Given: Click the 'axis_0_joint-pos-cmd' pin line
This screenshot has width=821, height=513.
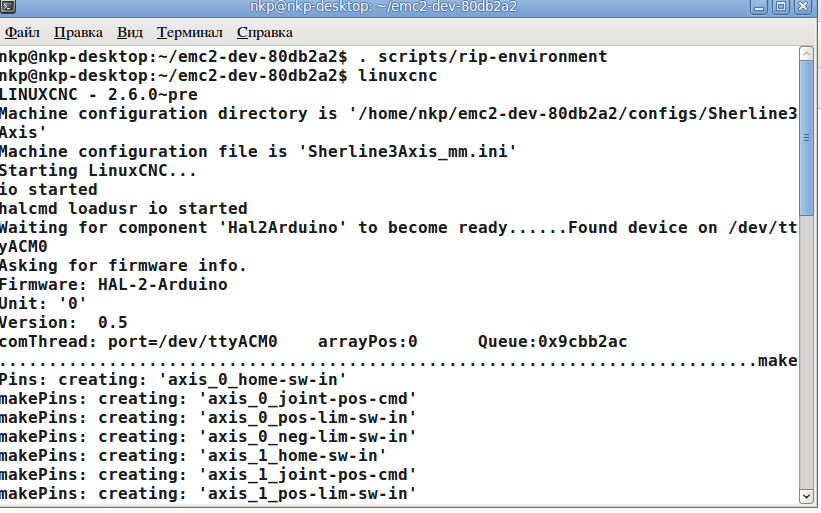Looking at the screenshot, I should click(x=208, y=398).
